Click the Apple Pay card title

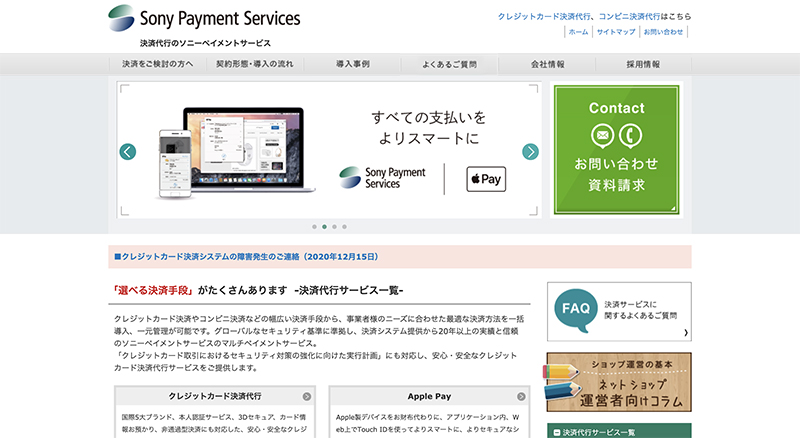click(429, 397)
